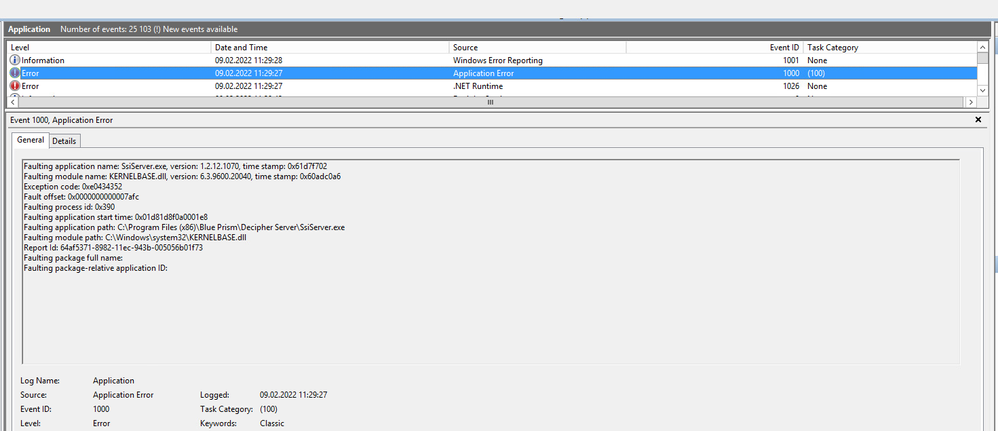Image resolution: width=998 pixels, height=431 pixels.
Task: Sort by Event ID column header
Action: (714, 47)
